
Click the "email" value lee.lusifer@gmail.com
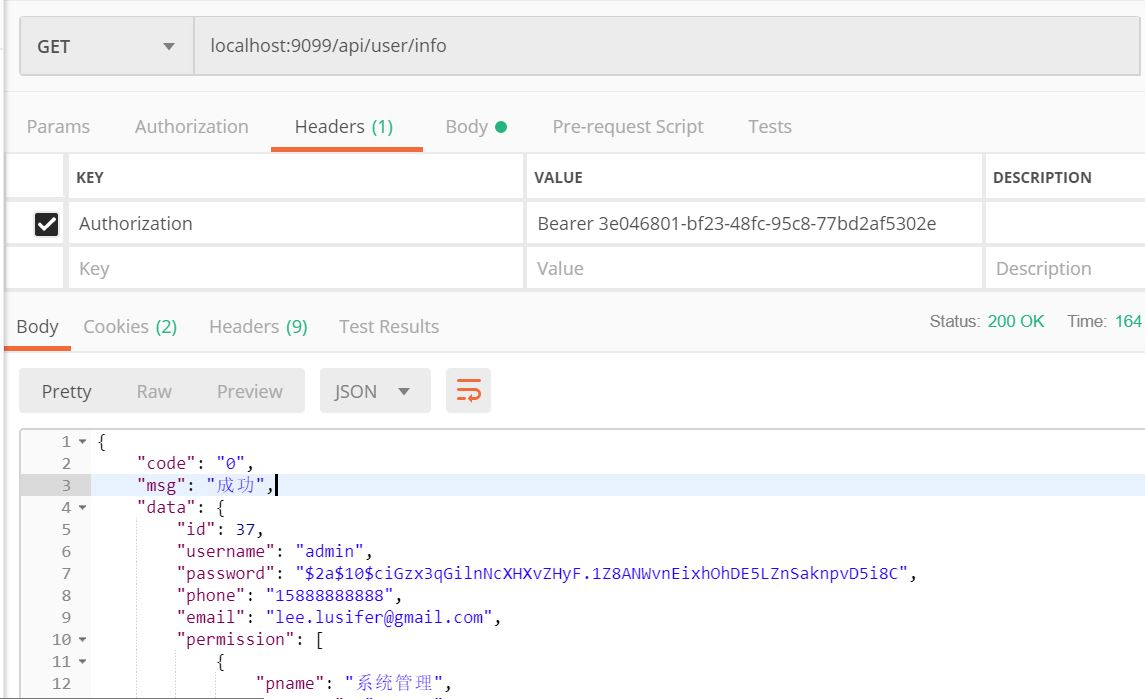[379, 617]
